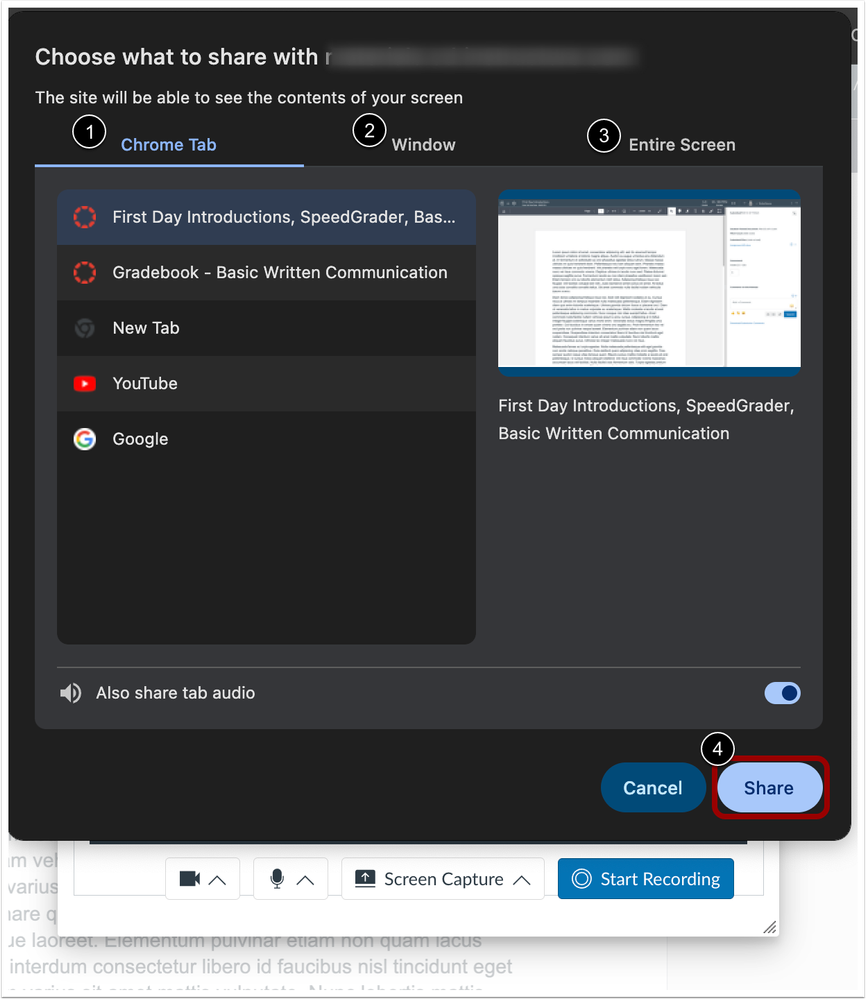Switch to the Entire Screen tab
The image size is (866, 999).
click(681, 145)
